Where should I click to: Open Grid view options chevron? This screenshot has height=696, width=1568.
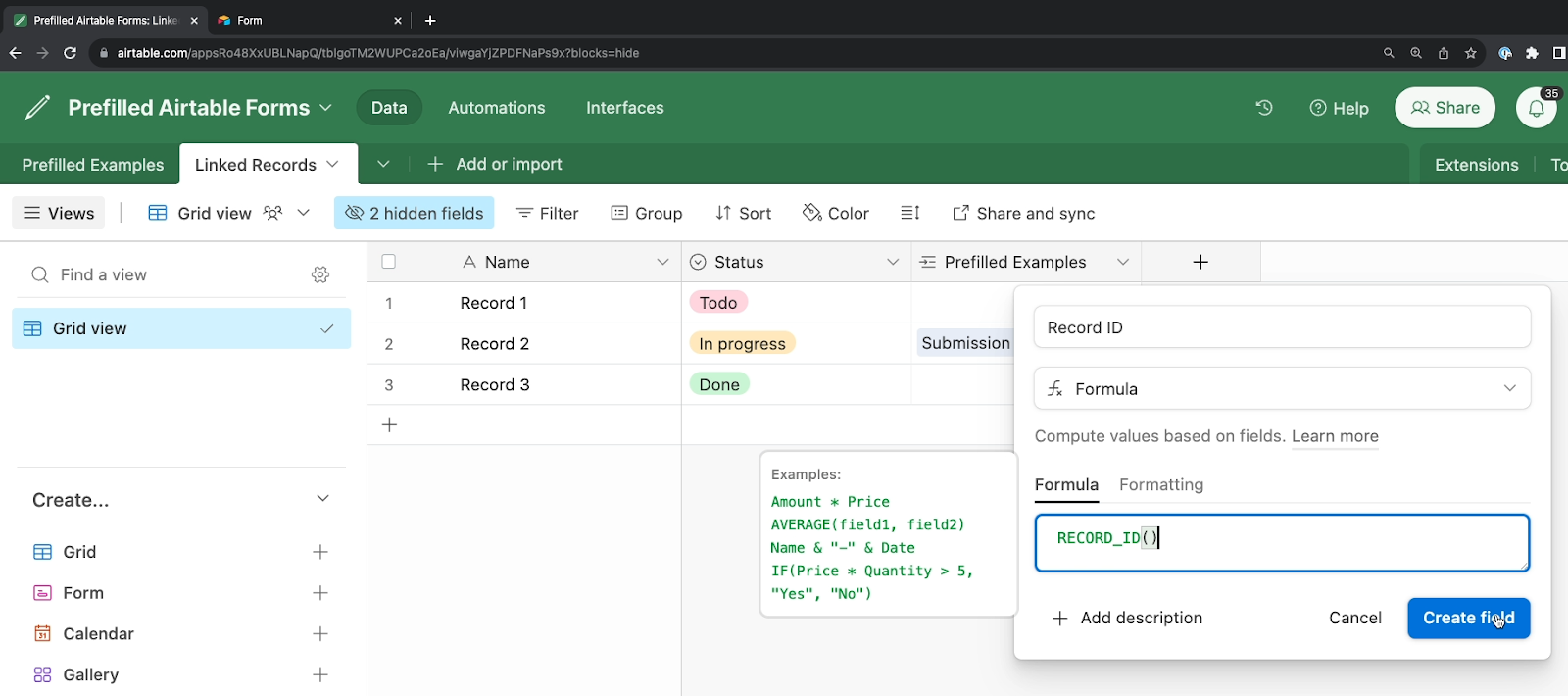(x=304, y=213)
